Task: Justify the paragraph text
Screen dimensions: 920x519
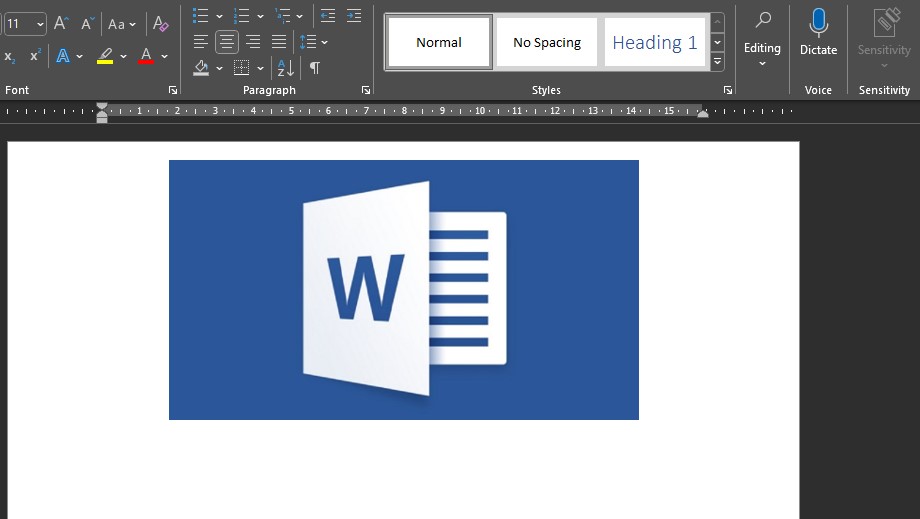Action: [279, 42]
